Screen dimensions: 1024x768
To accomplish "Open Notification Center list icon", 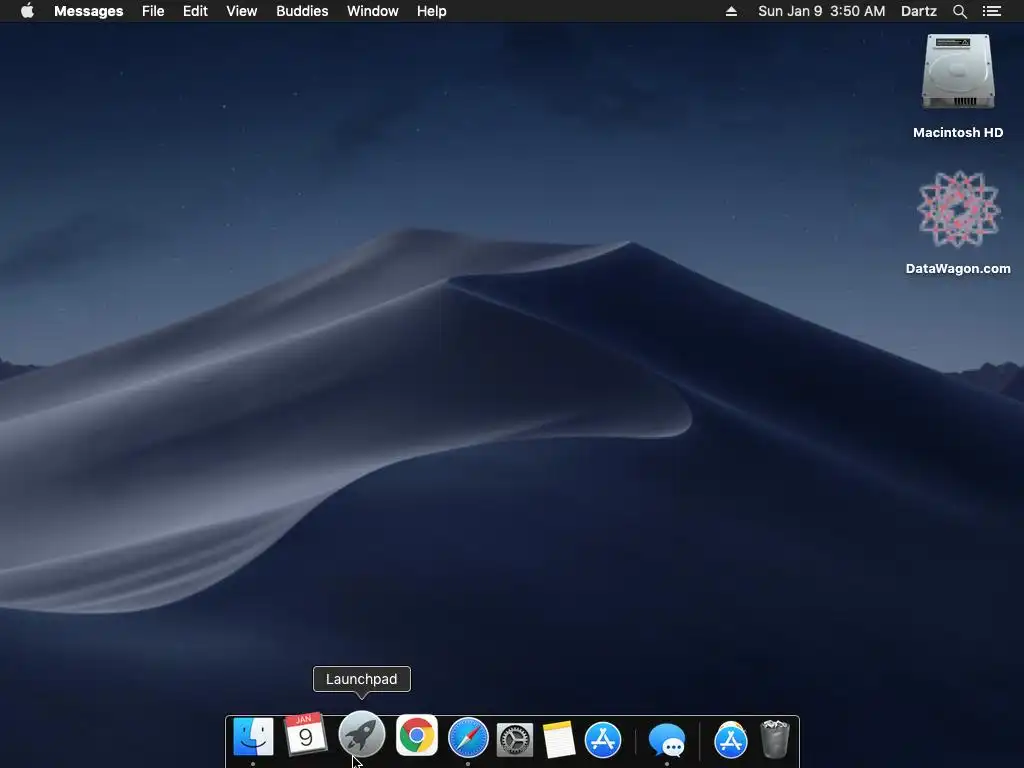I will click(991, 11).
